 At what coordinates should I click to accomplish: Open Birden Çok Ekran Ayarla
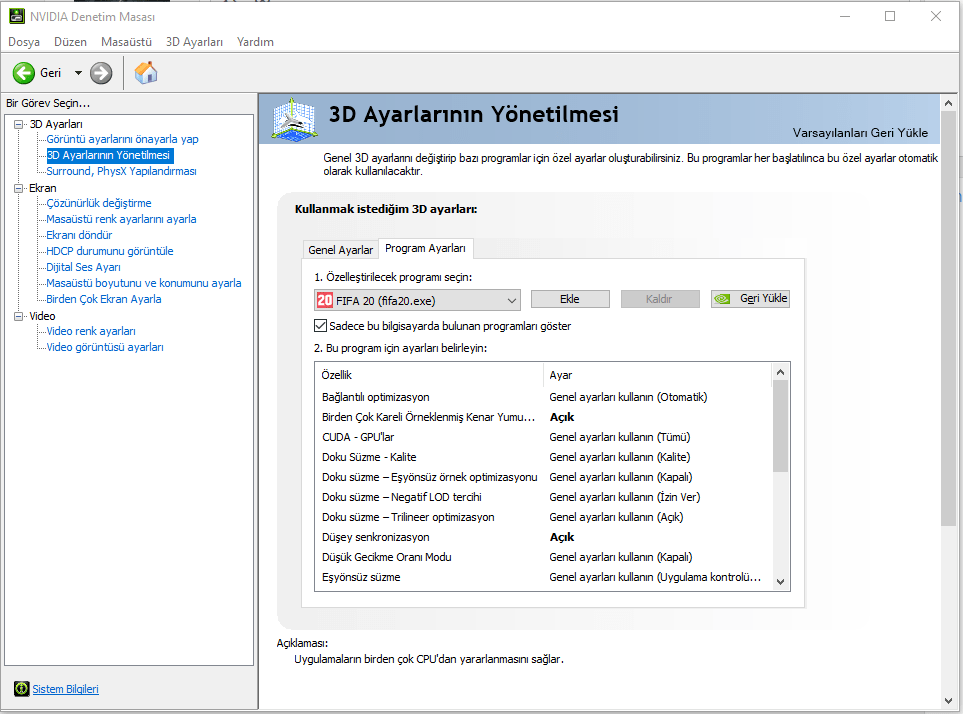coord(104,299)
